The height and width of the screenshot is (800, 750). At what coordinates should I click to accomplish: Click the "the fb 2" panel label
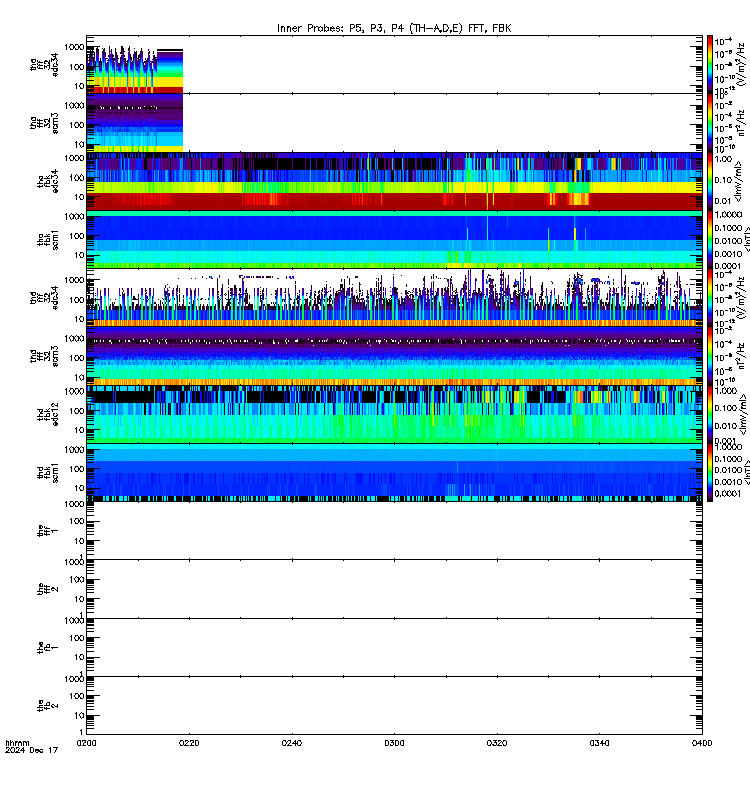48,706
